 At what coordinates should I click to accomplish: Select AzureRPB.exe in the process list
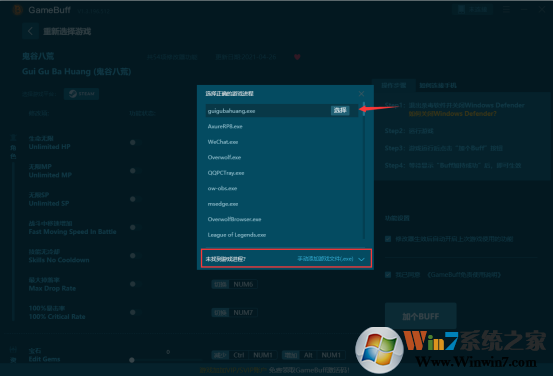[225, 126]
